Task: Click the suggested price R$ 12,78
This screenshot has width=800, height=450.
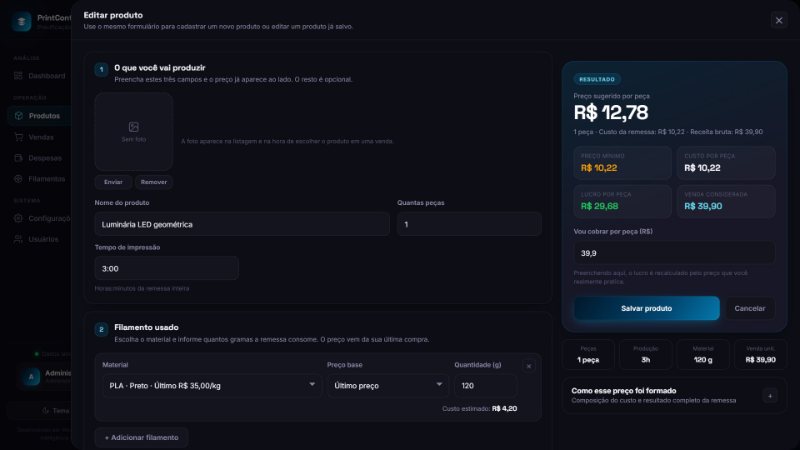Action: coord(611,113)
